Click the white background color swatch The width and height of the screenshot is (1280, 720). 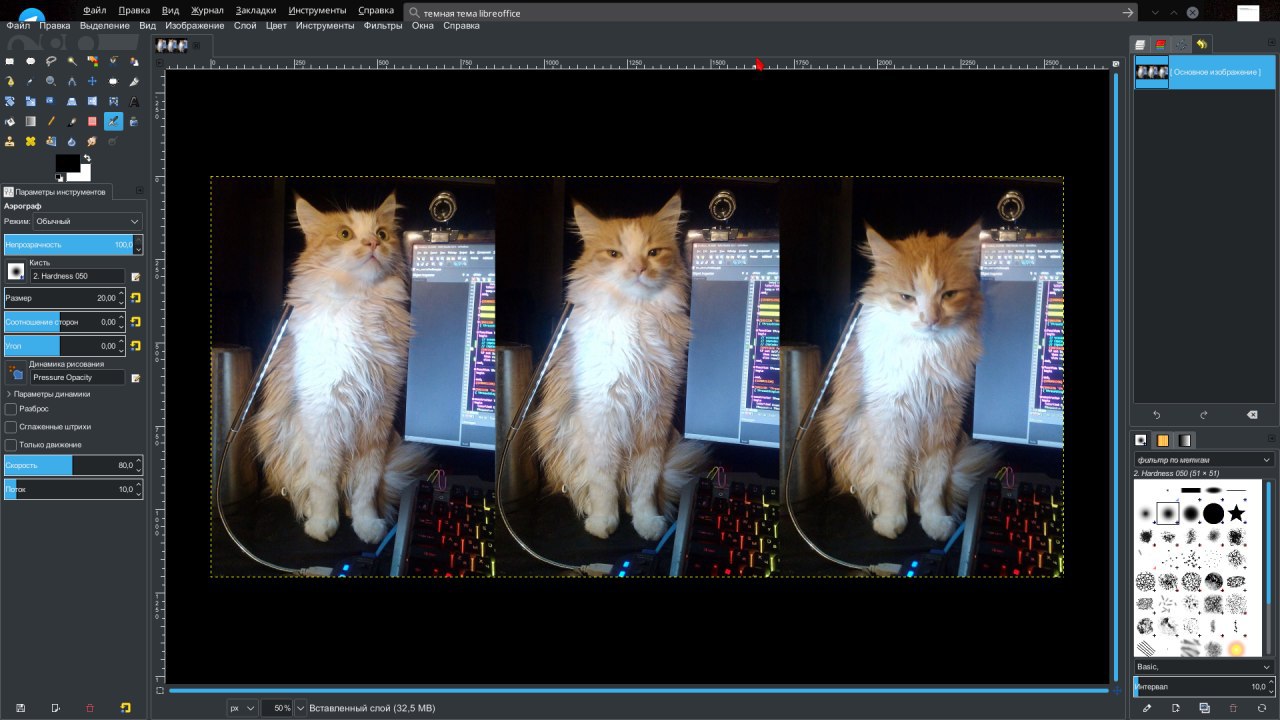pyautogui.click(x=84, y=175)
